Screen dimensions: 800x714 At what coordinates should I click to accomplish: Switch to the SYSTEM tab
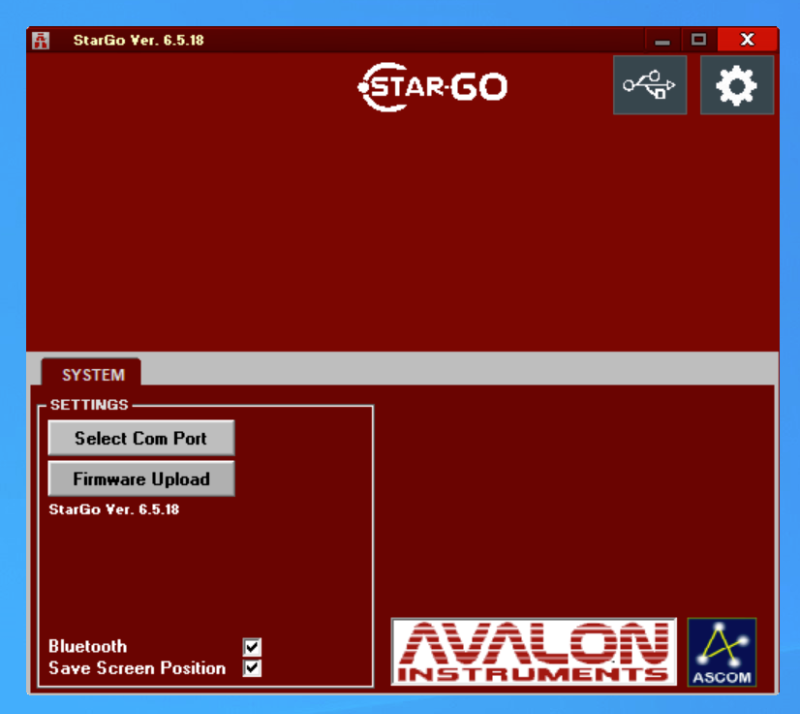pyautogui.click(x=92, y=374)
